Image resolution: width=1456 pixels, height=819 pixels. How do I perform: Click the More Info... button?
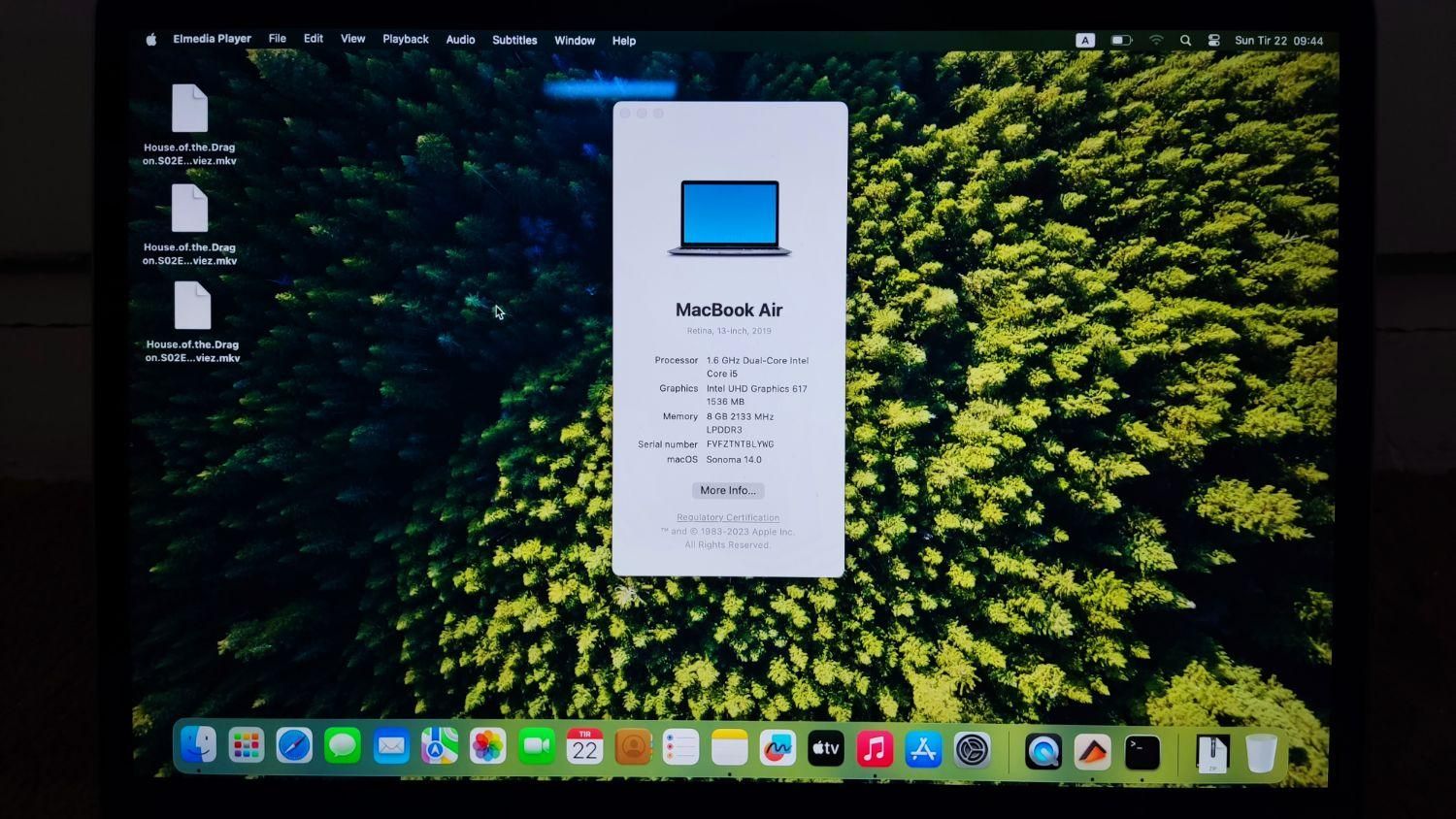[728, 491]
